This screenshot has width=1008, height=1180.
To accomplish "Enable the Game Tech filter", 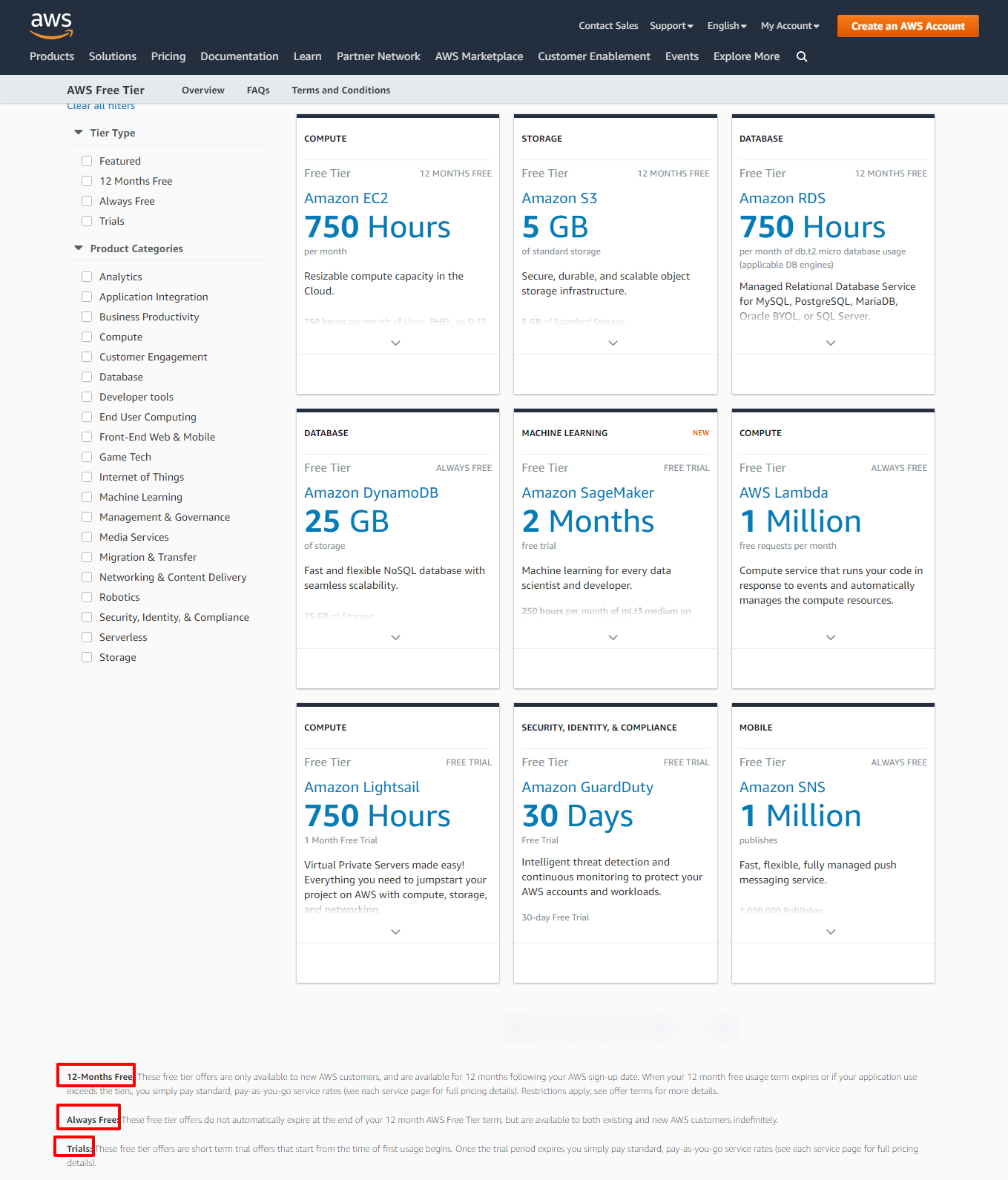I will click(87, 457).
